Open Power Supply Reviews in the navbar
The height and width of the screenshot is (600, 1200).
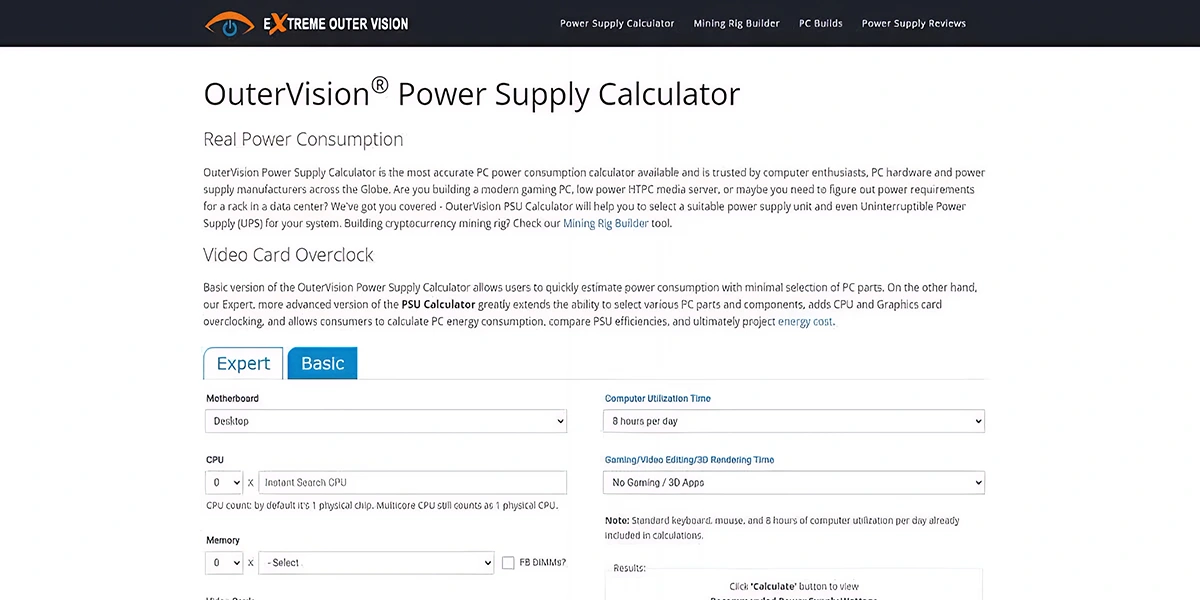[914, 23]
